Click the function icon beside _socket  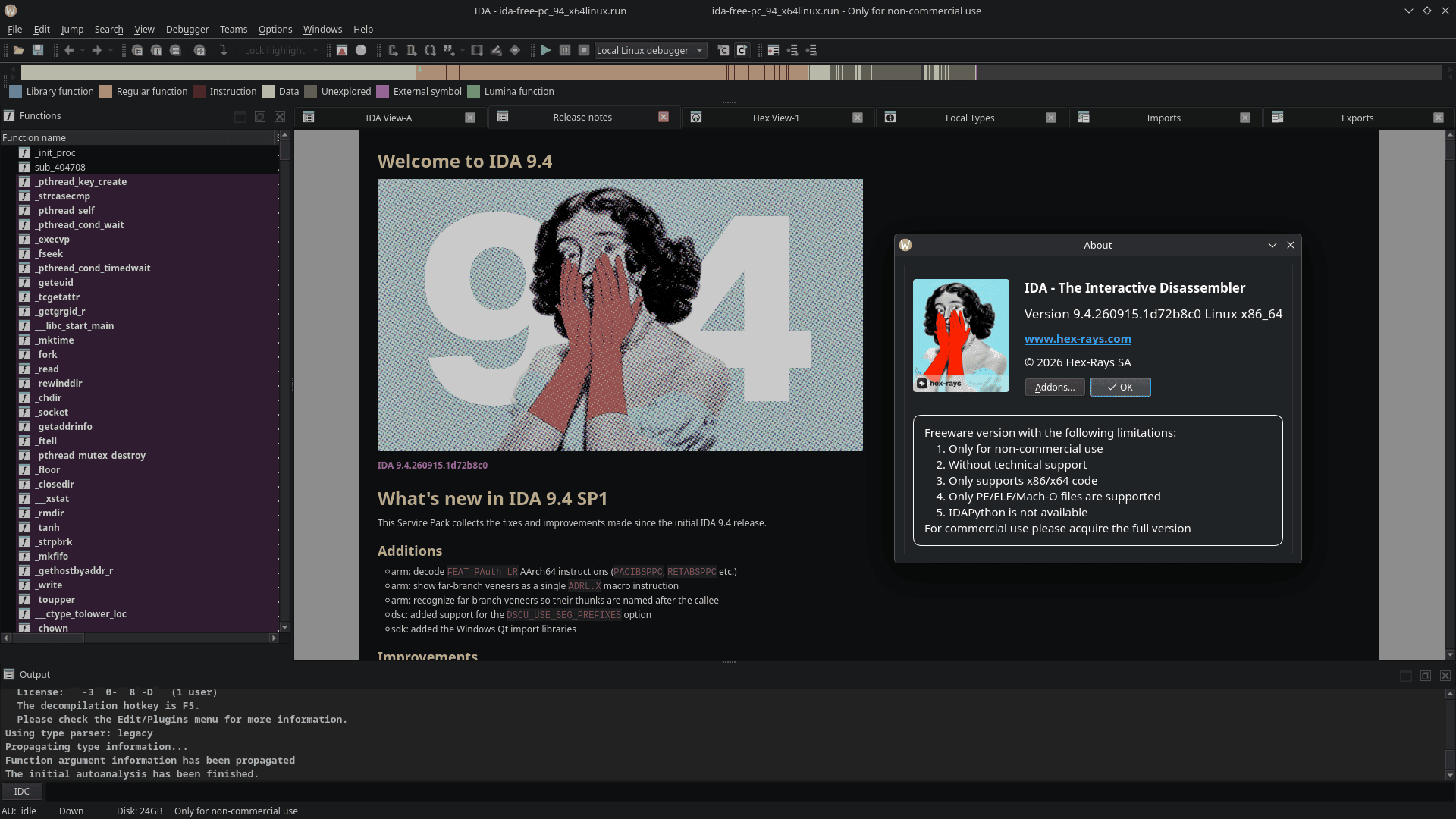pyautogui.click(x=24, y=412)
